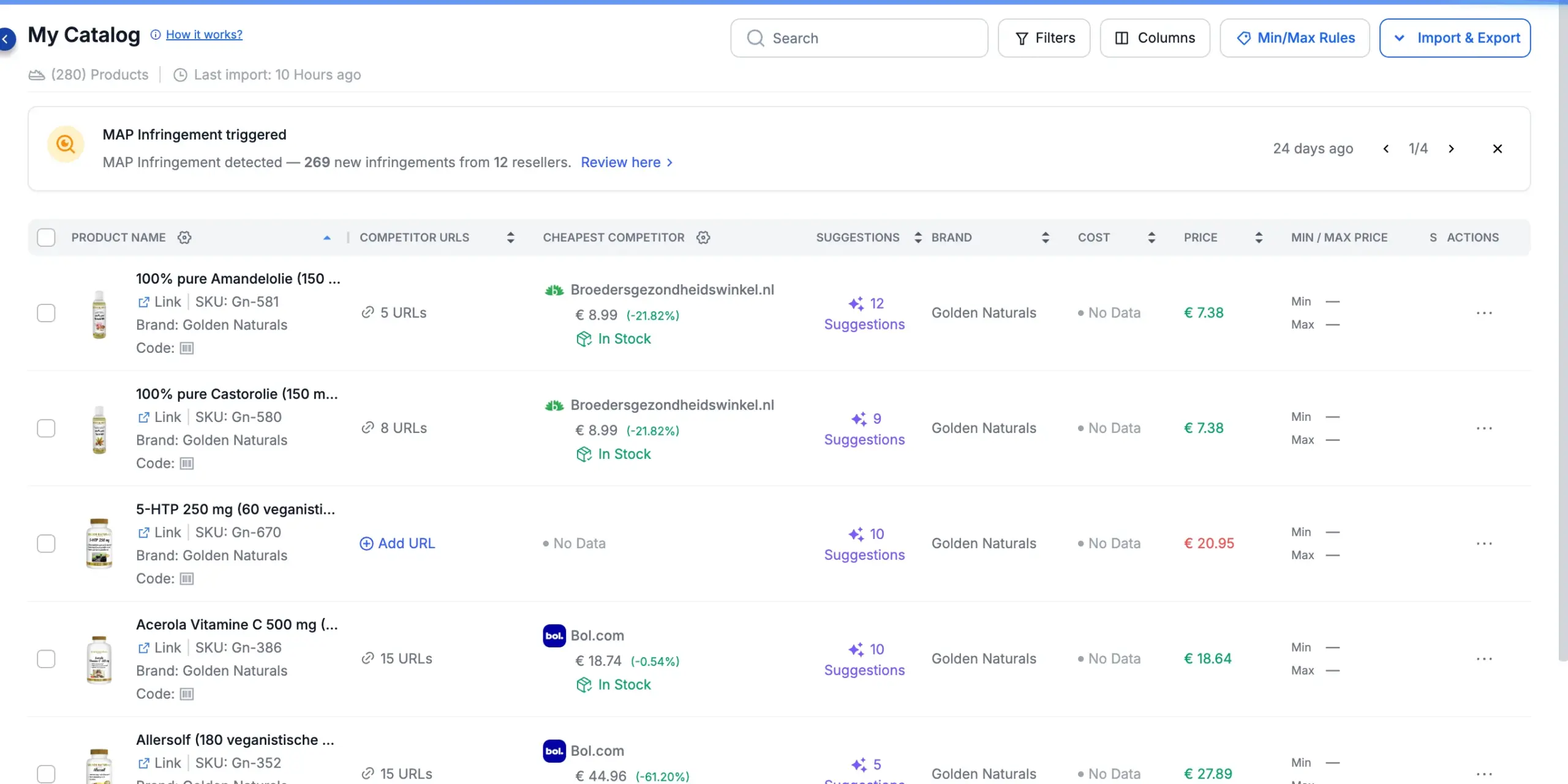Sort by Suggestions column arrows

[x=918, y=237]
